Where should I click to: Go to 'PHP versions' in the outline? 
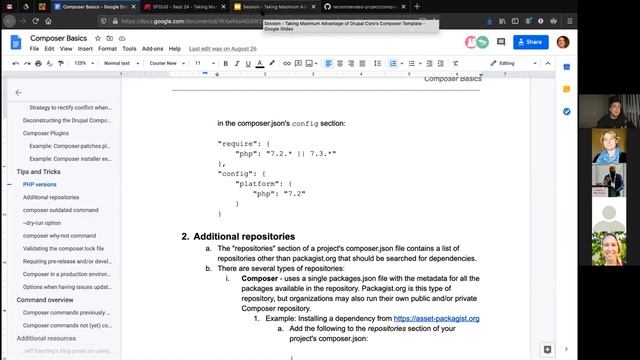click(x=40, y=184)
